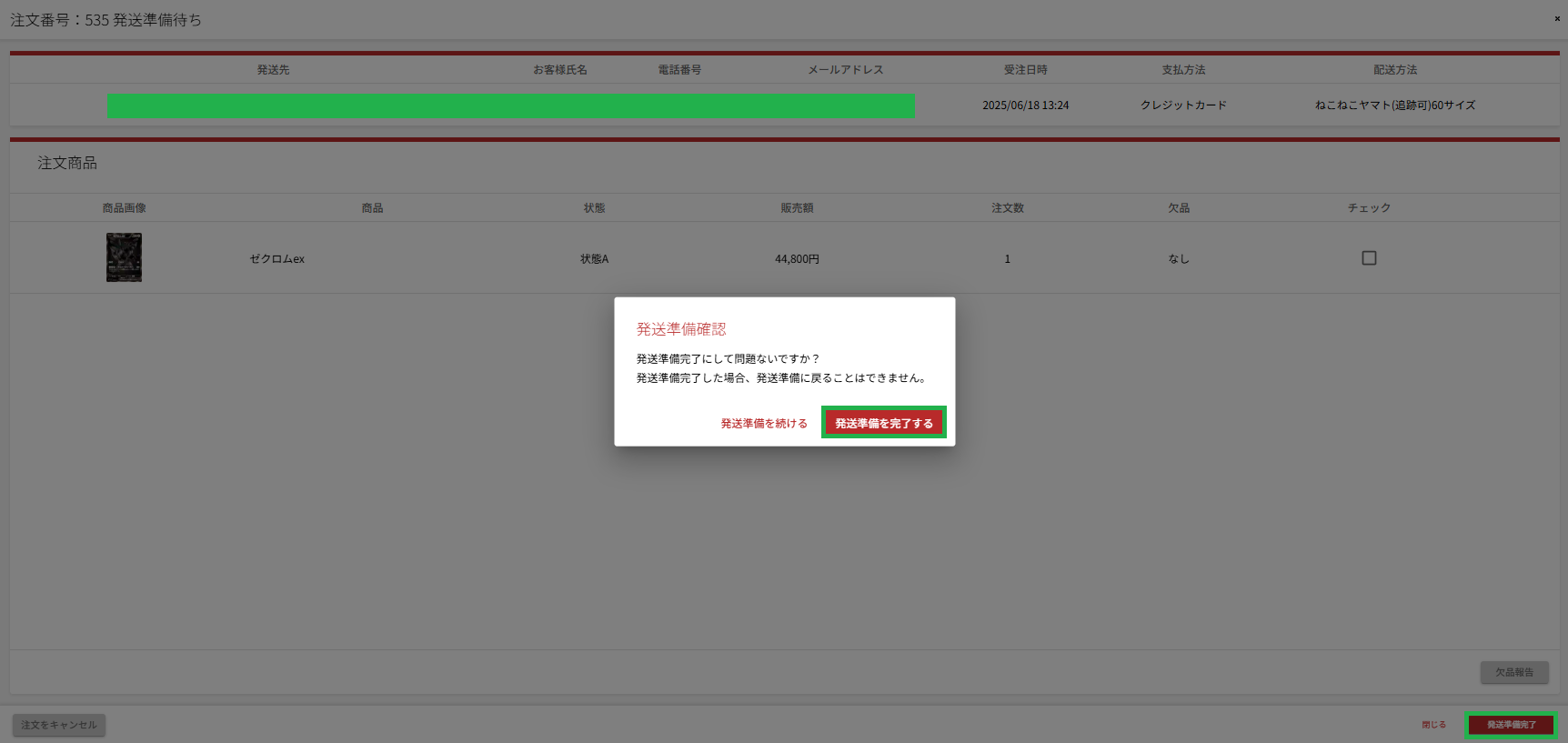Click the 欠品 column header

pos(1179,208)
